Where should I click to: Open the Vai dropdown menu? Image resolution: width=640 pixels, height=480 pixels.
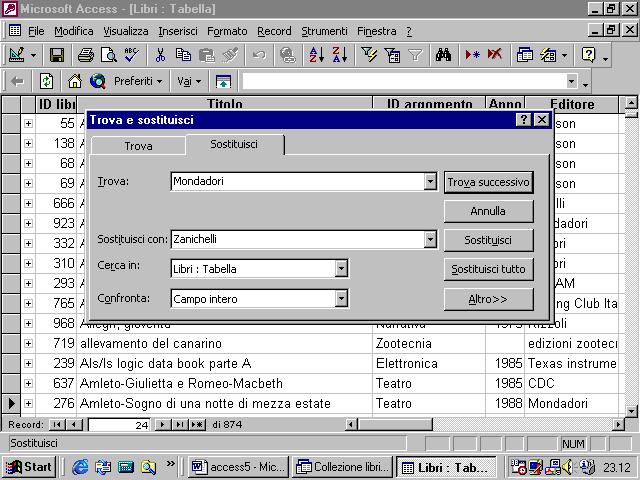tap(189, 82)
